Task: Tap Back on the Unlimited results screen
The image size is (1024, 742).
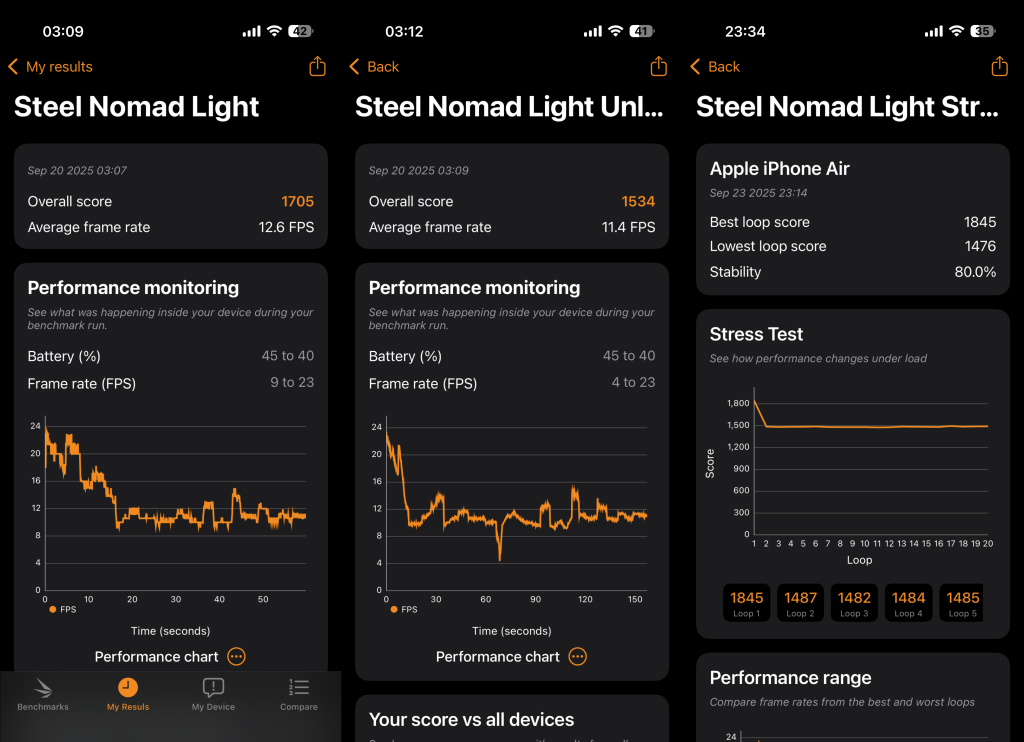Action: point(374,67)
